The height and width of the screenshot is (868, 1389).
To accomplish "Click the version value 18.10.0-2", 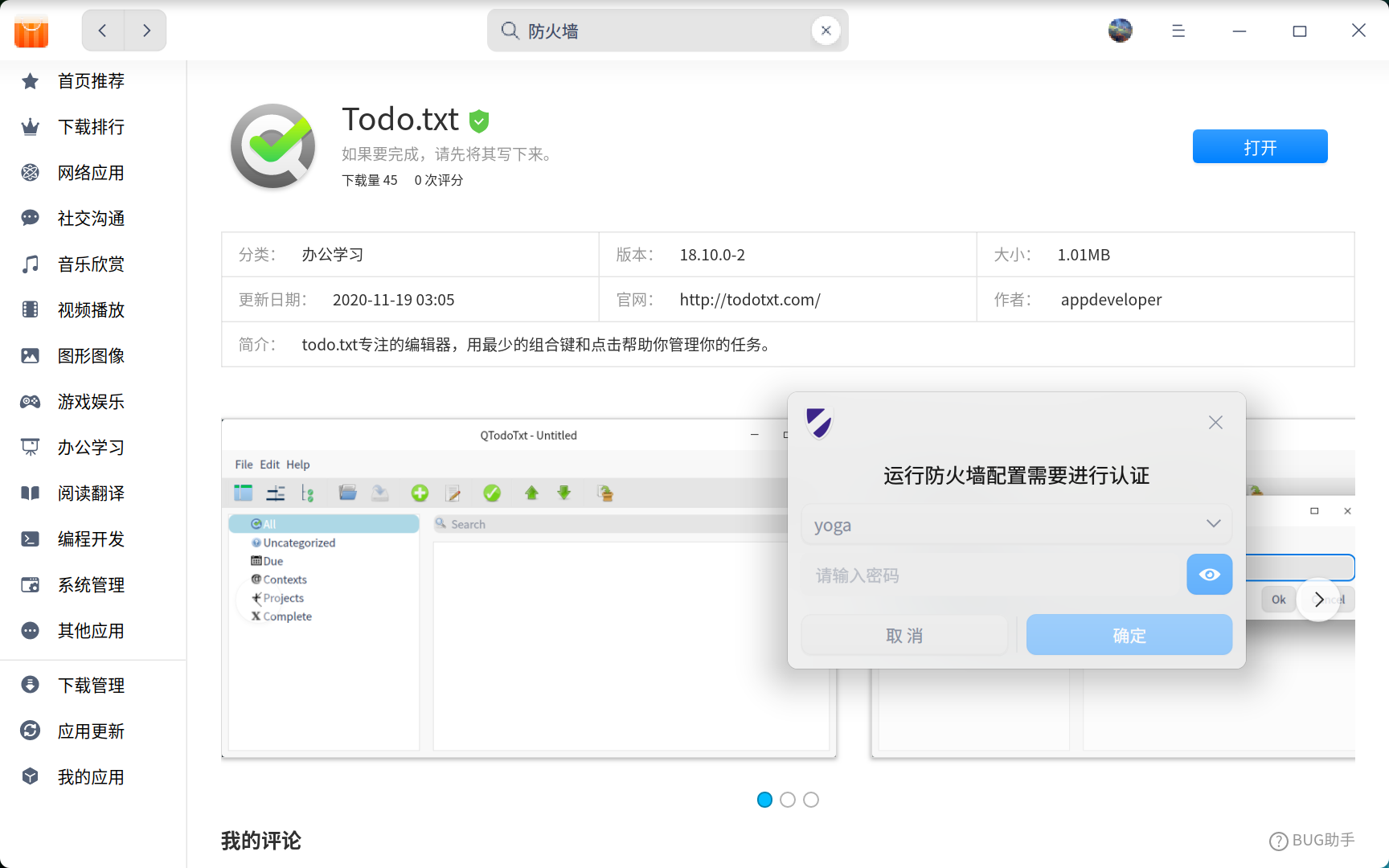I will pyautogui.click(x=712, y=255).
